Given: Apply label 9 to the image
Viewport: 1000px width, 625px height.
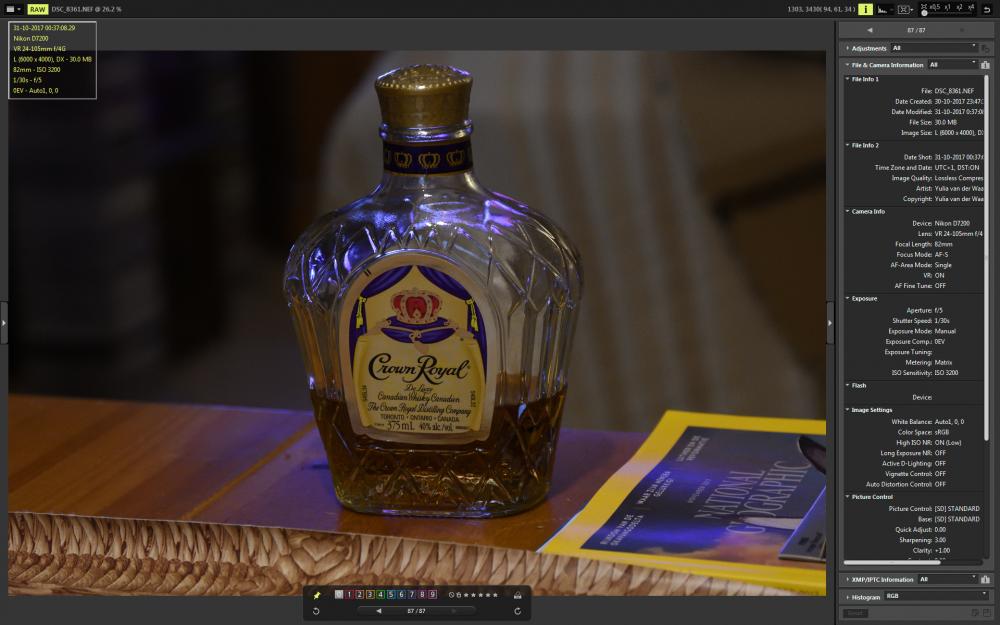Looking at the screenshot, I should coord(432,594).
